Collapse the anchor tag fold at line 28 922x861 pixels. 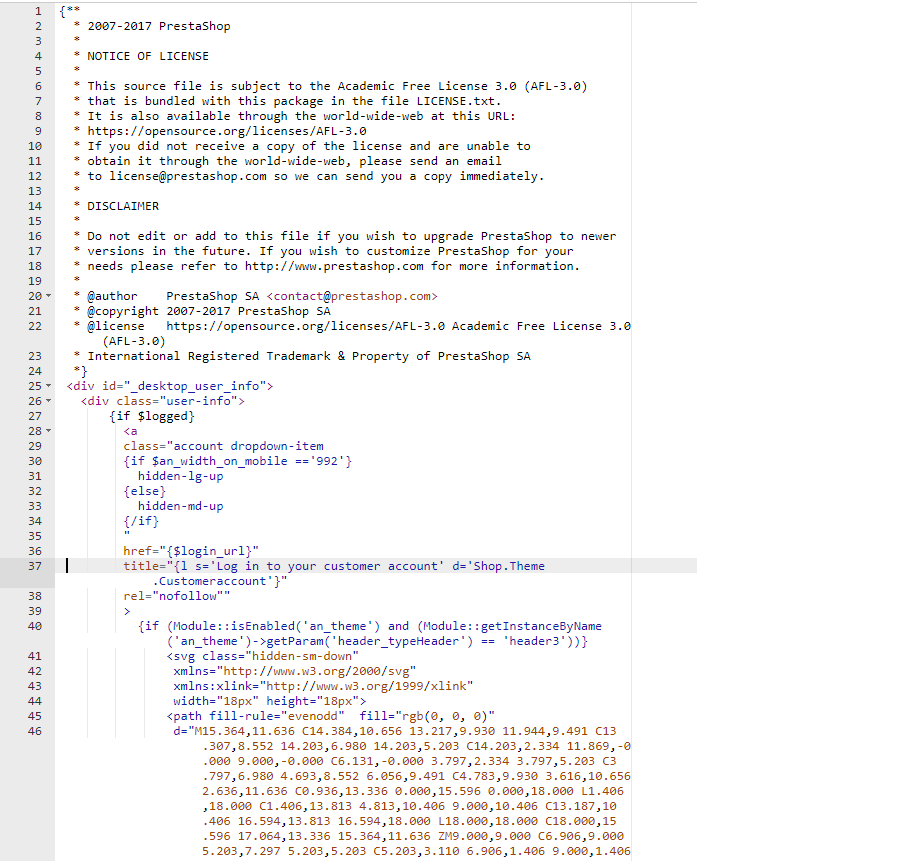tap(49, 431)
